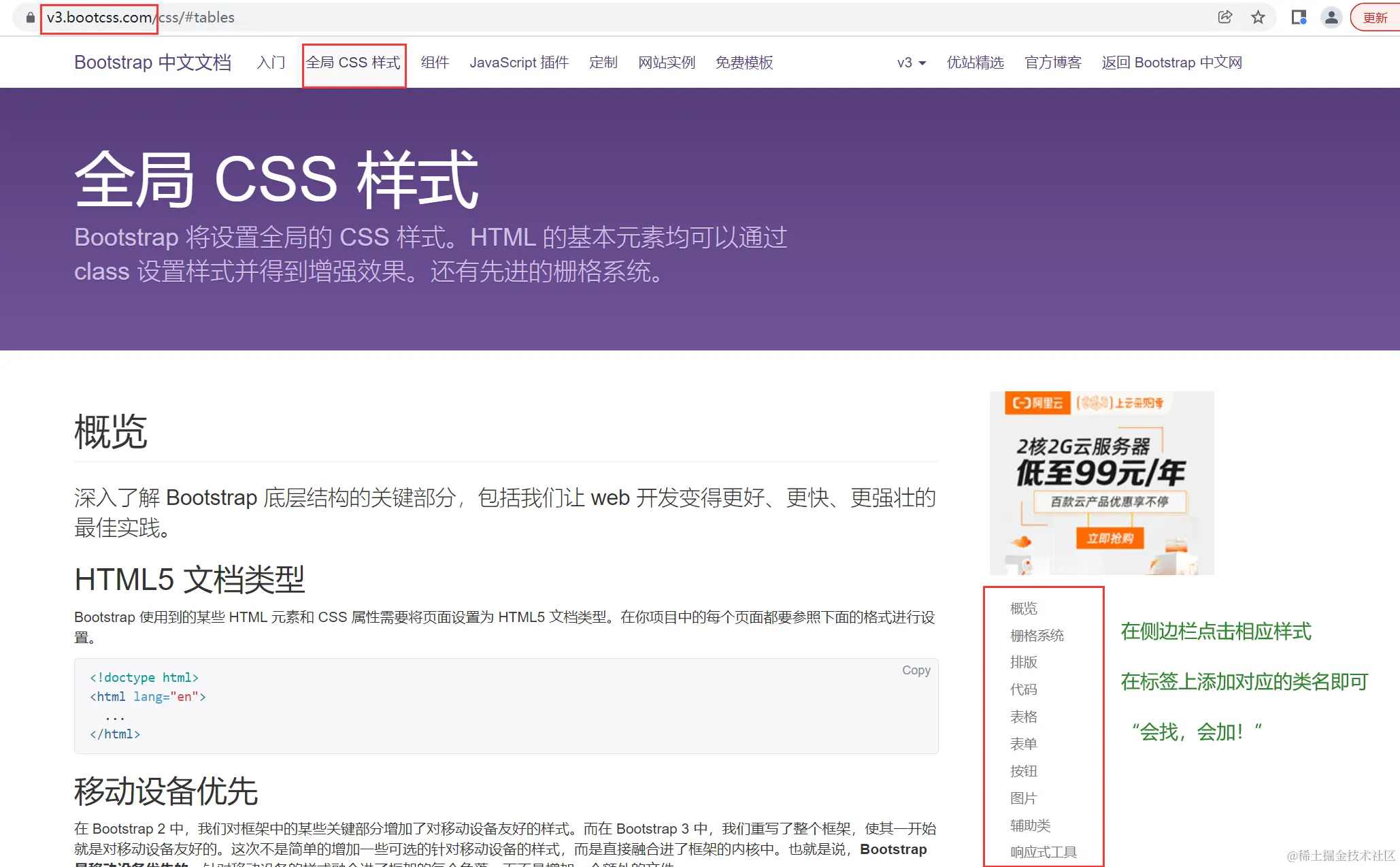Image resolution: width=1400 pixels, height=867 pixels.
Task: Open the browser side panel icon
Action: tap(1299, 17)
